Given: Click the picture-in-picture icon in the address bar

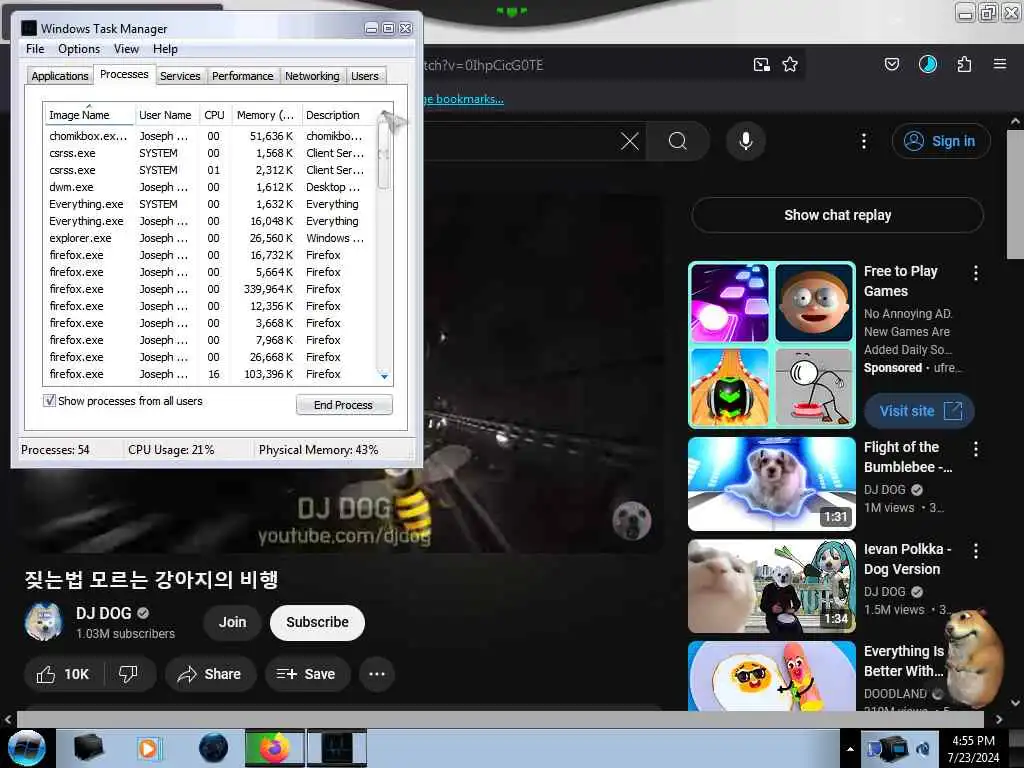Looking at the screenshot, I should tap(761, 64).
